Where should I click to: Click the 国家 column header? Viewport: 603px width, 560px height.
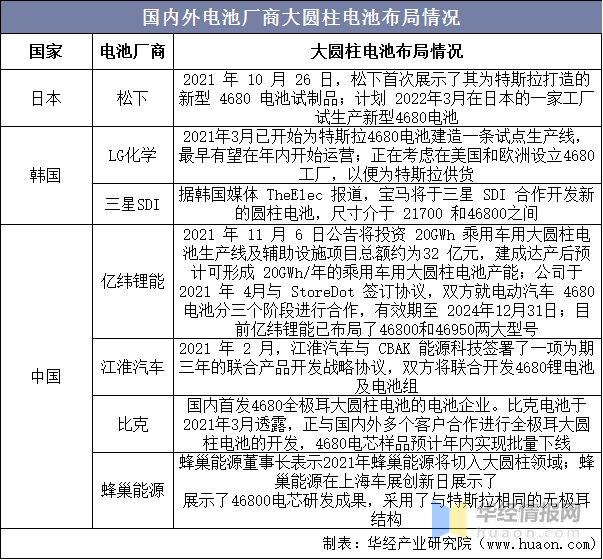(46, 51)
